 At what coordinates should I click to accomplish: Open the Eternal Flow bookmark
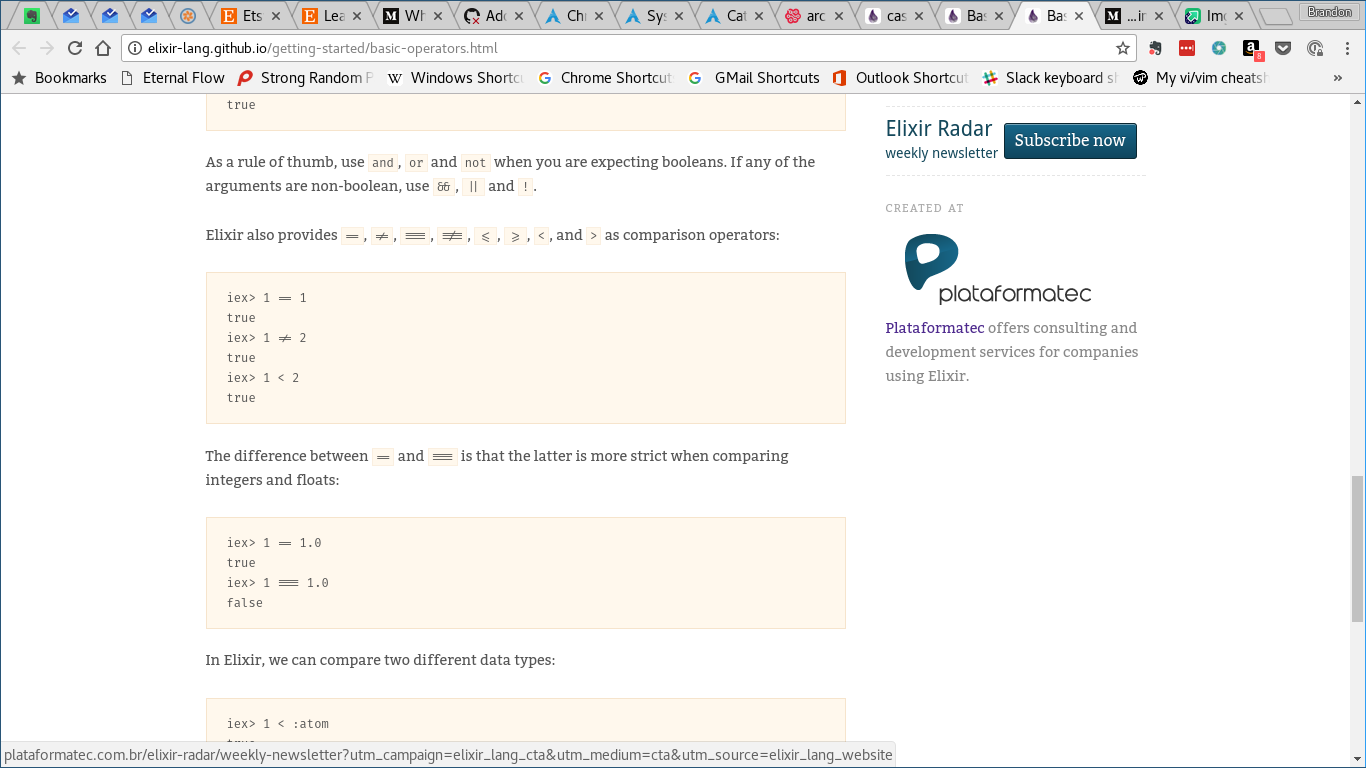[x=172, y=77]
